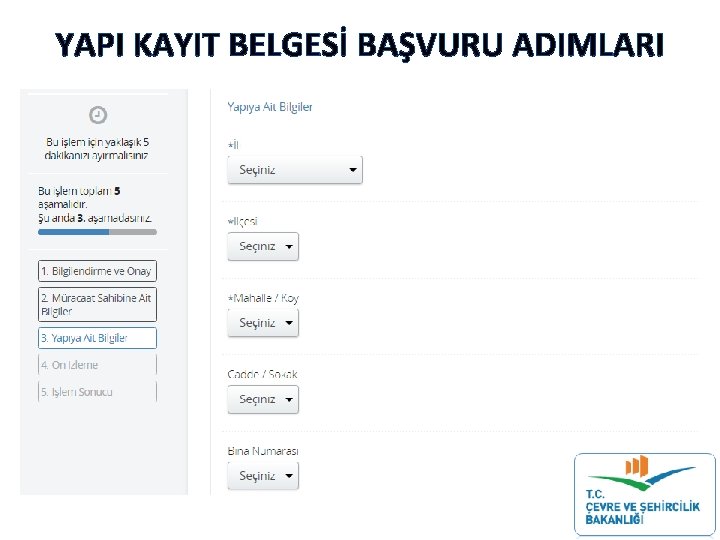
Task: Select step 2. Müracaat Sahibine Ait Bilgiler
Action: pos(97,304)
